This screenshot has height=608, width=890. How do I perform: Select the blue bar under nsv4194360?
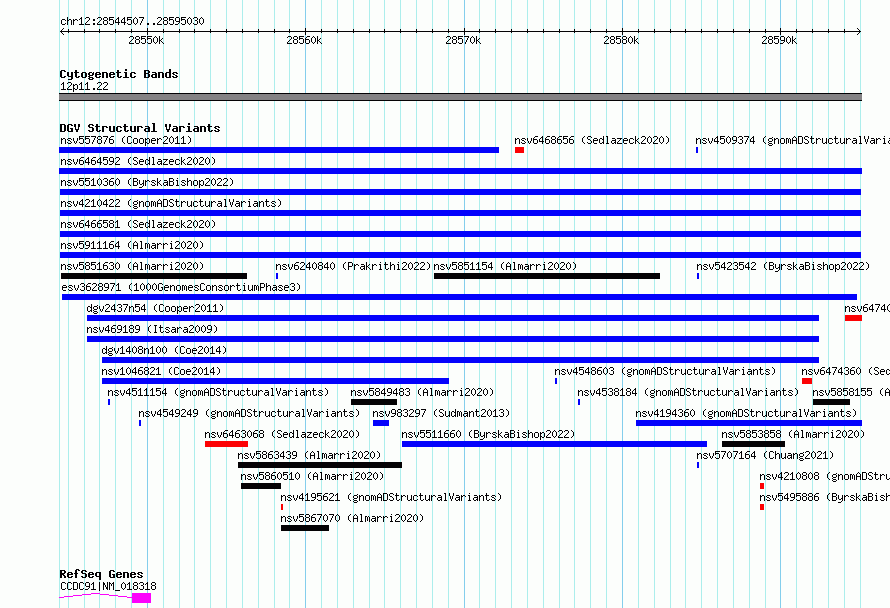click(749, 423)
